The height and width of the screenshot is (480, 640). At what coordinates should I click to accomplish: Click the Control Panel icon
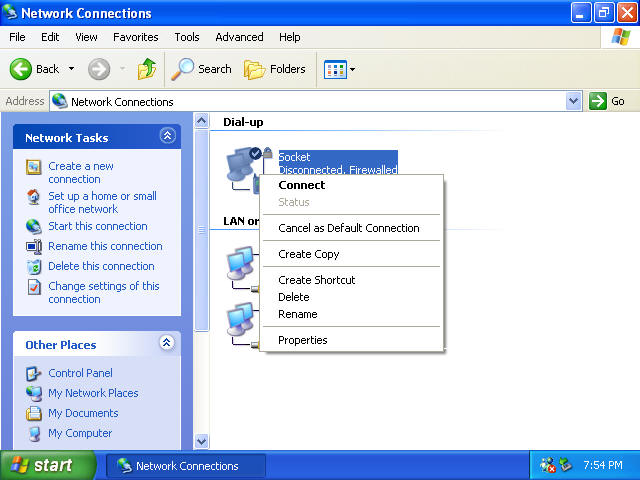click(x=33, y=373)
